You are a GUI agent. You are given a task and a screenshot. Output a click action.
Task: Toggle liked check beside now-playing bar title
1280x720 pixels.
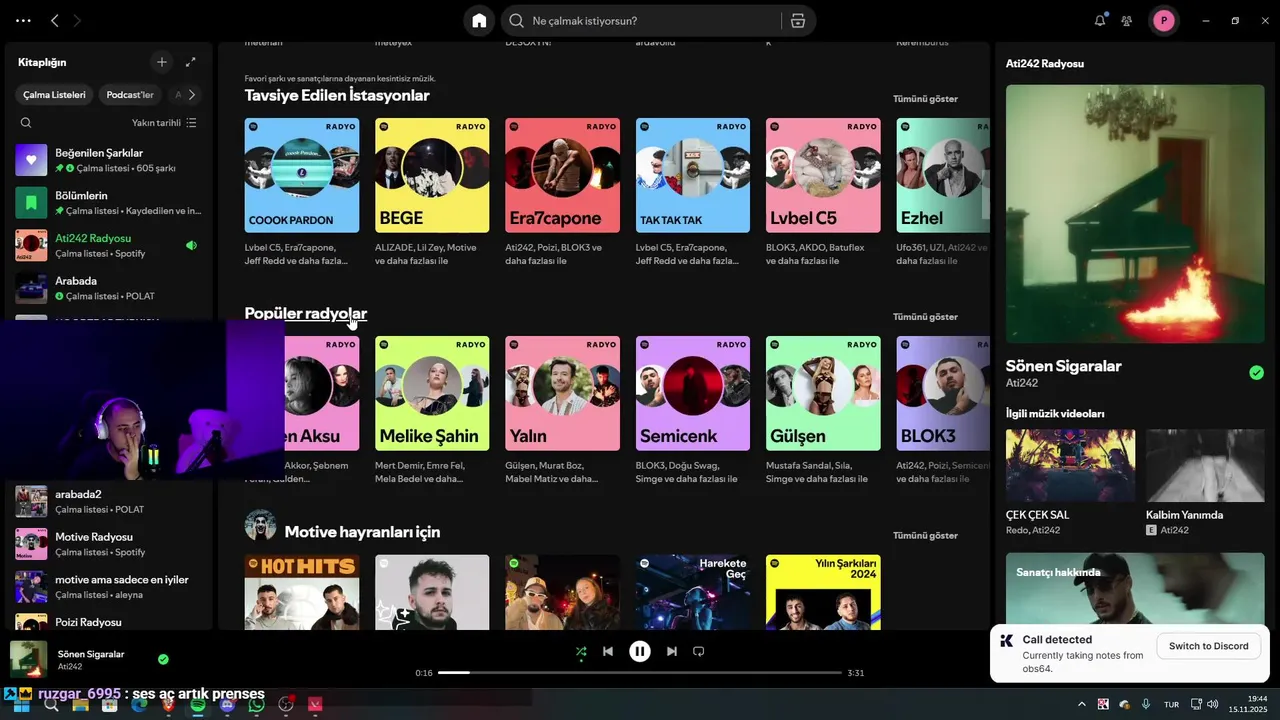[x=163, y=659]
